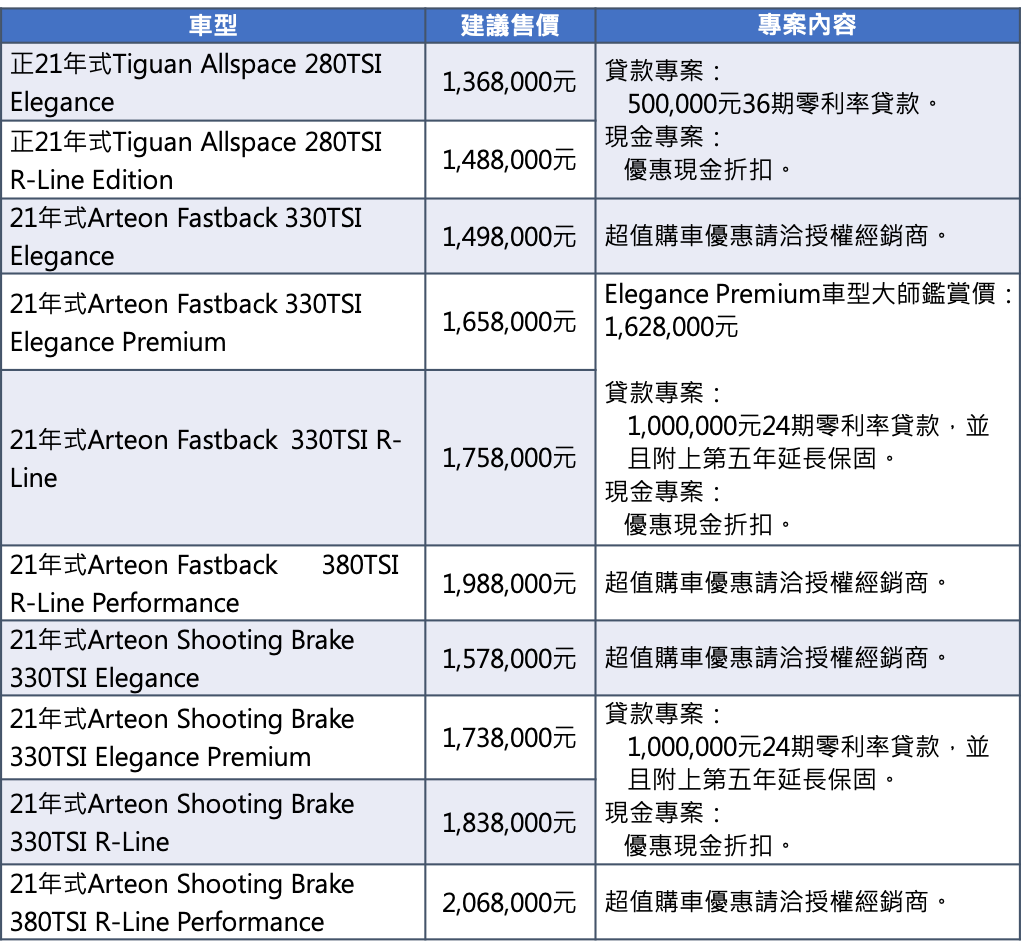Select Arteon Shooting Brake 330TSI Elegance (non-Premium) cell
The height and width of the screenshot is (951, 1022).
point(213,658)
